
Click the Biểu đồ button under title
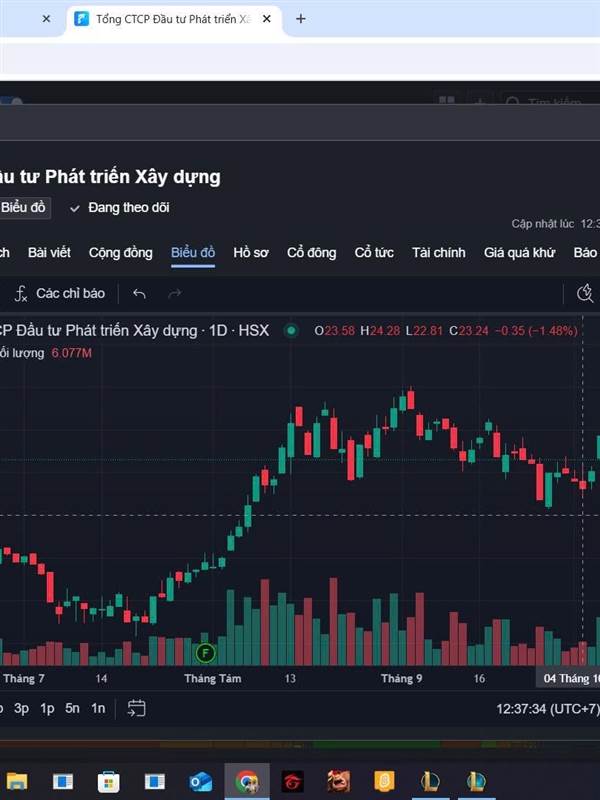tap(24, 207)
